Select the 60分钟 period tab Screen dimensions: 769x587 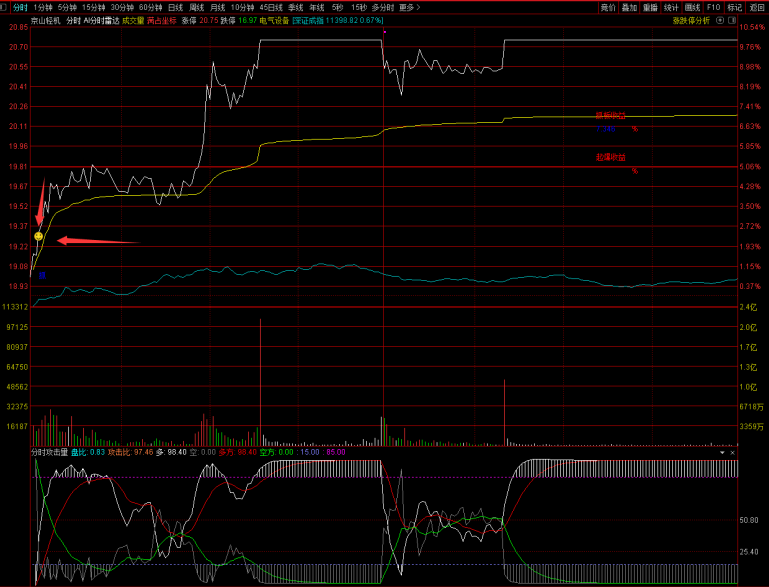coord(150,7)
